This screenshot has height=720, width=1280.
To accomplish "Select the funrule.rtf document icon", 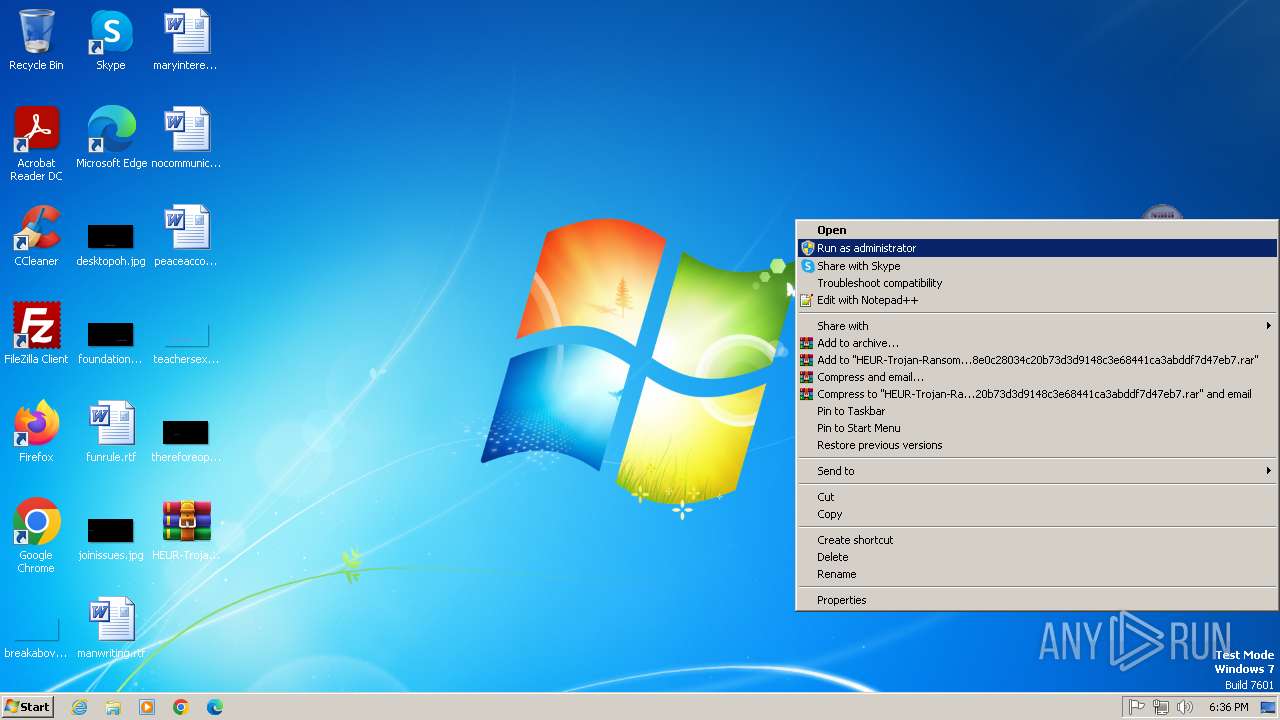I will click(x=111, y=432).
